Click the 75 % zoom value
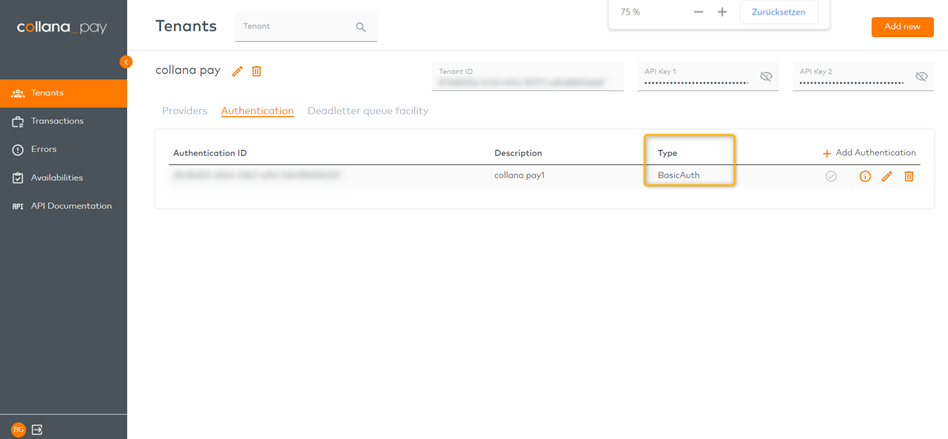 click(630, 12)
